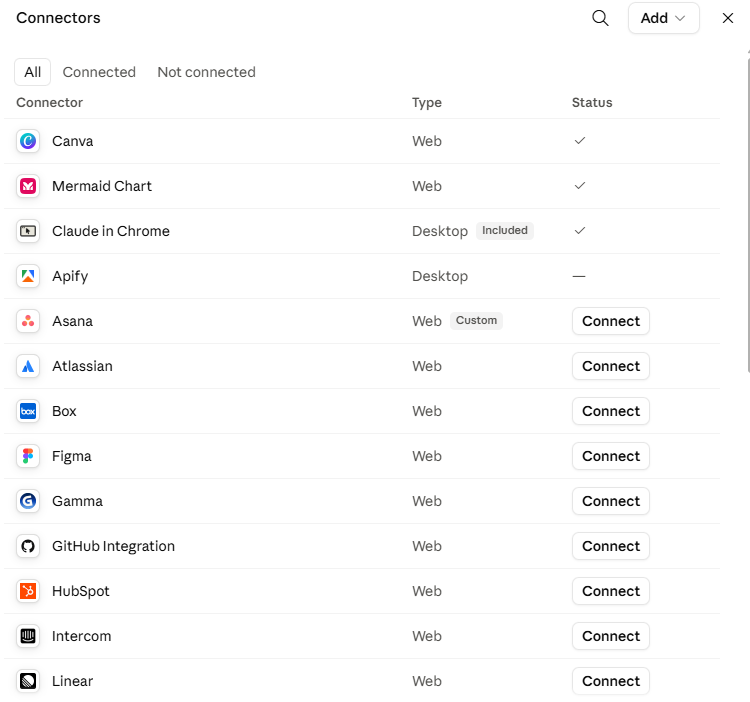Click the Claude in Chrome checkmark
The width and height of the screenshot is (750, 702).
[x=580, y=230]
